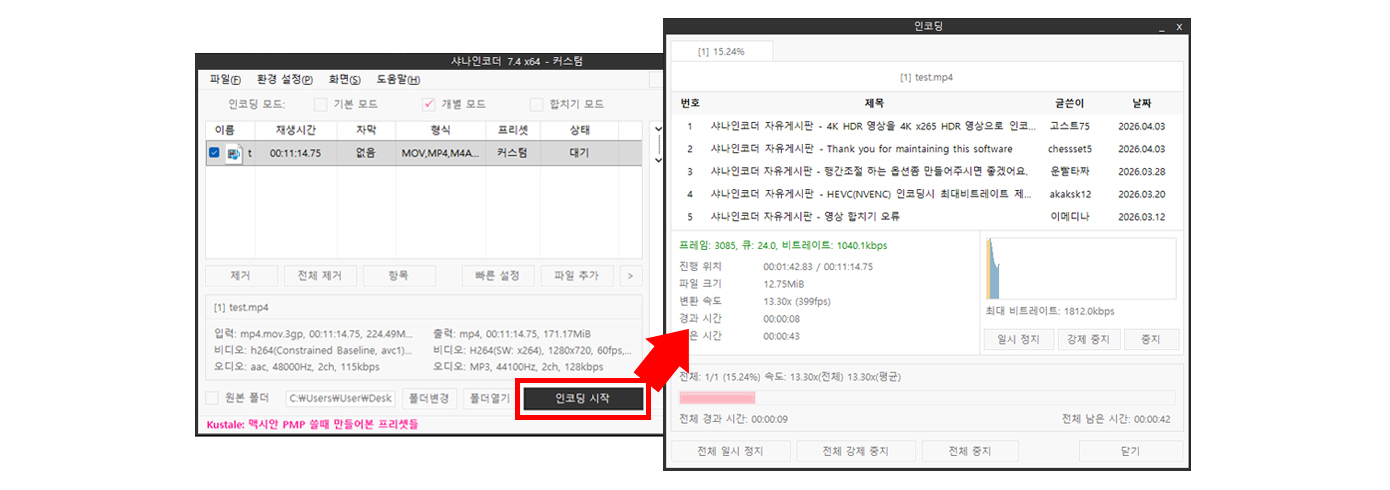Click the 번호 column header

(x=690, y=103)
